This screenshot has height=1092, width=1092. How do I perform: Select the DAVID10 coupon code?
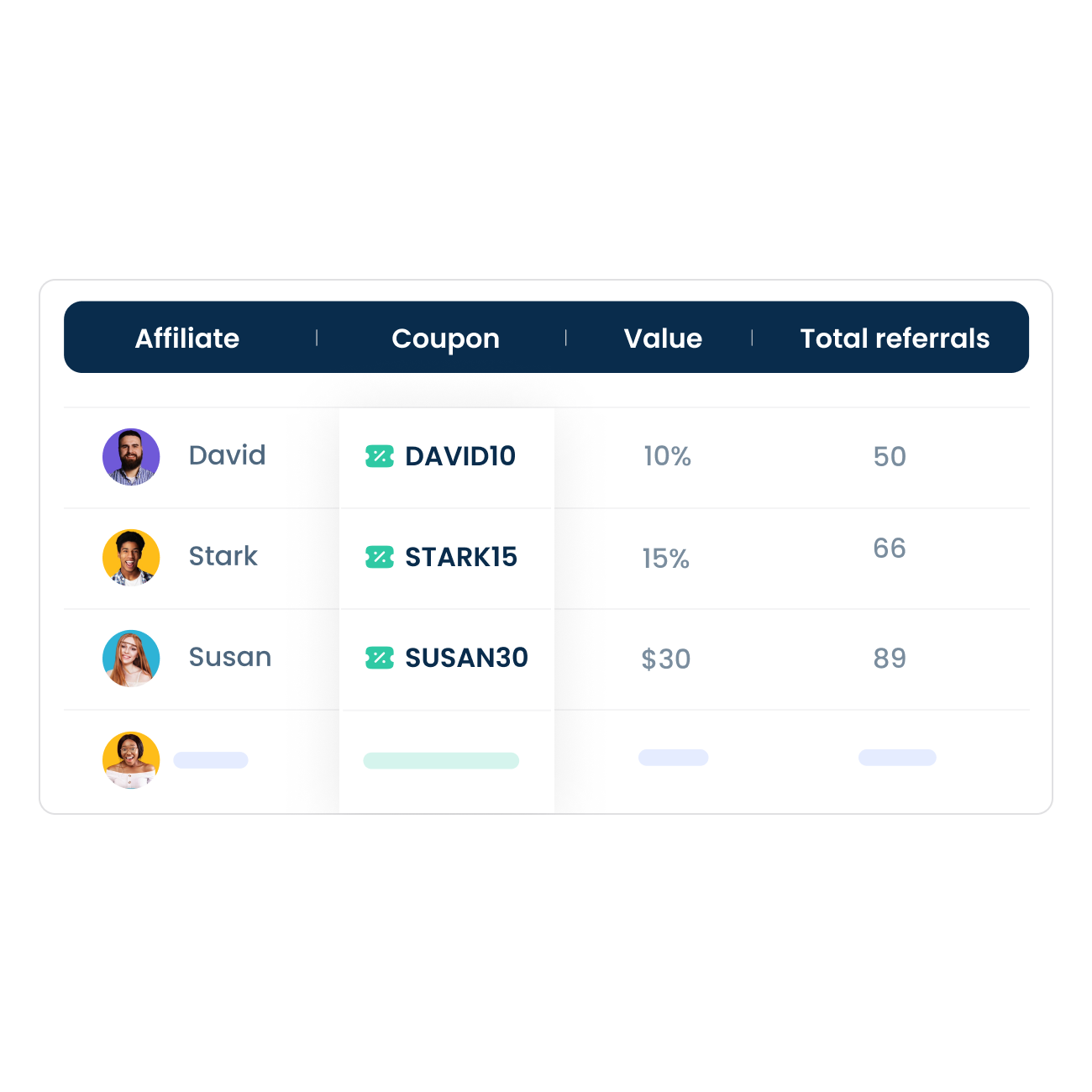(460, 456)
